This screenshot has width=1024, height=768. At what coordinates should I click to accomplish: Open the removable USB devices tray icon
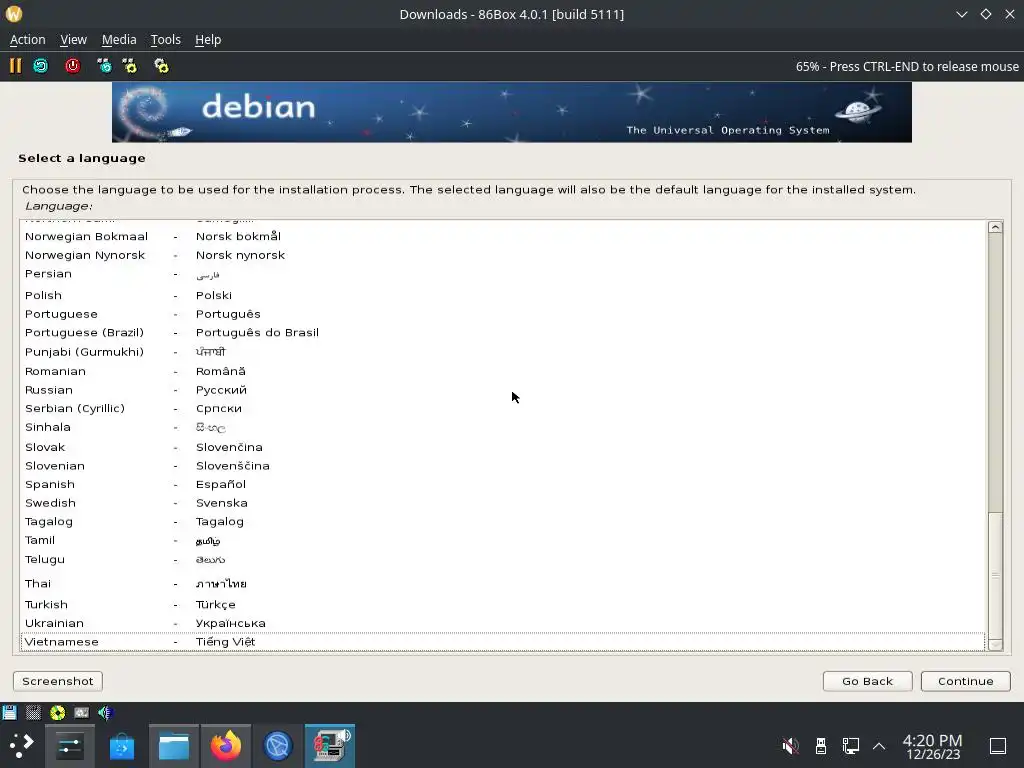[821, 745]
